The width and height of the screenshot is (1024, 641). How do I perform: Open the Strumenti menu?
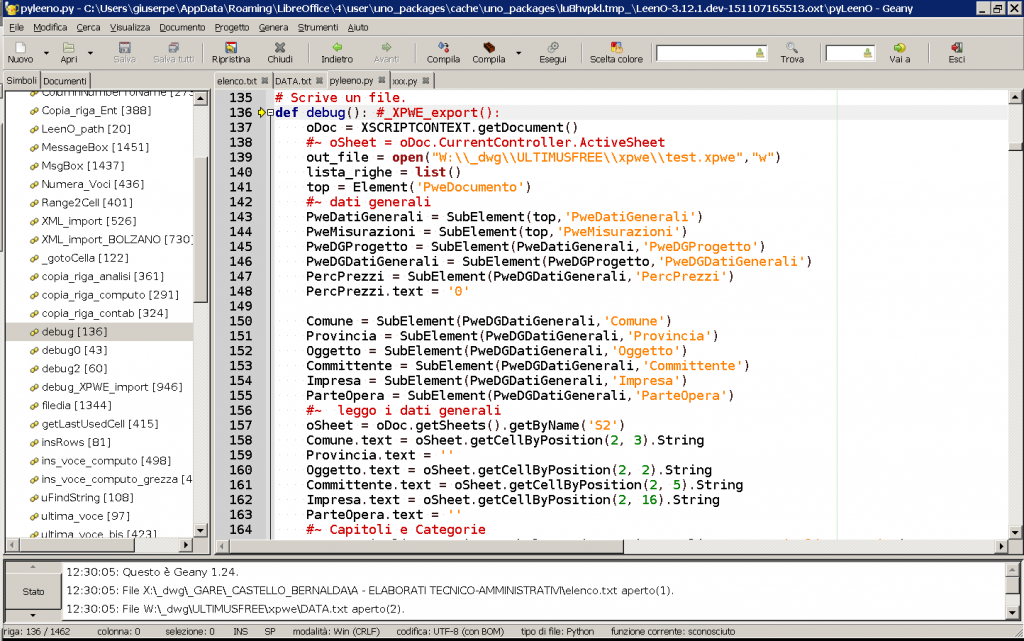coord(318,27)
